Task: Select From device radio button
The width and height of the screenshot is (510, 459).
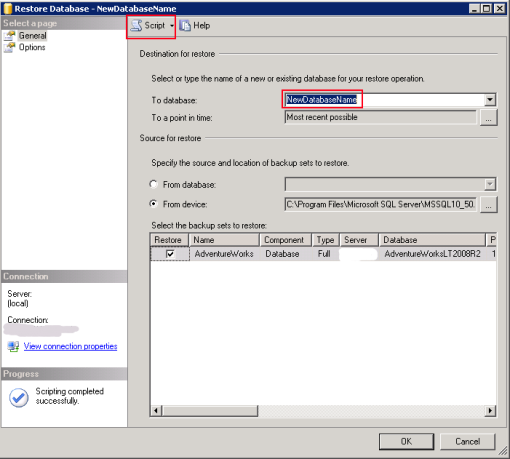Action: [153, 204]
